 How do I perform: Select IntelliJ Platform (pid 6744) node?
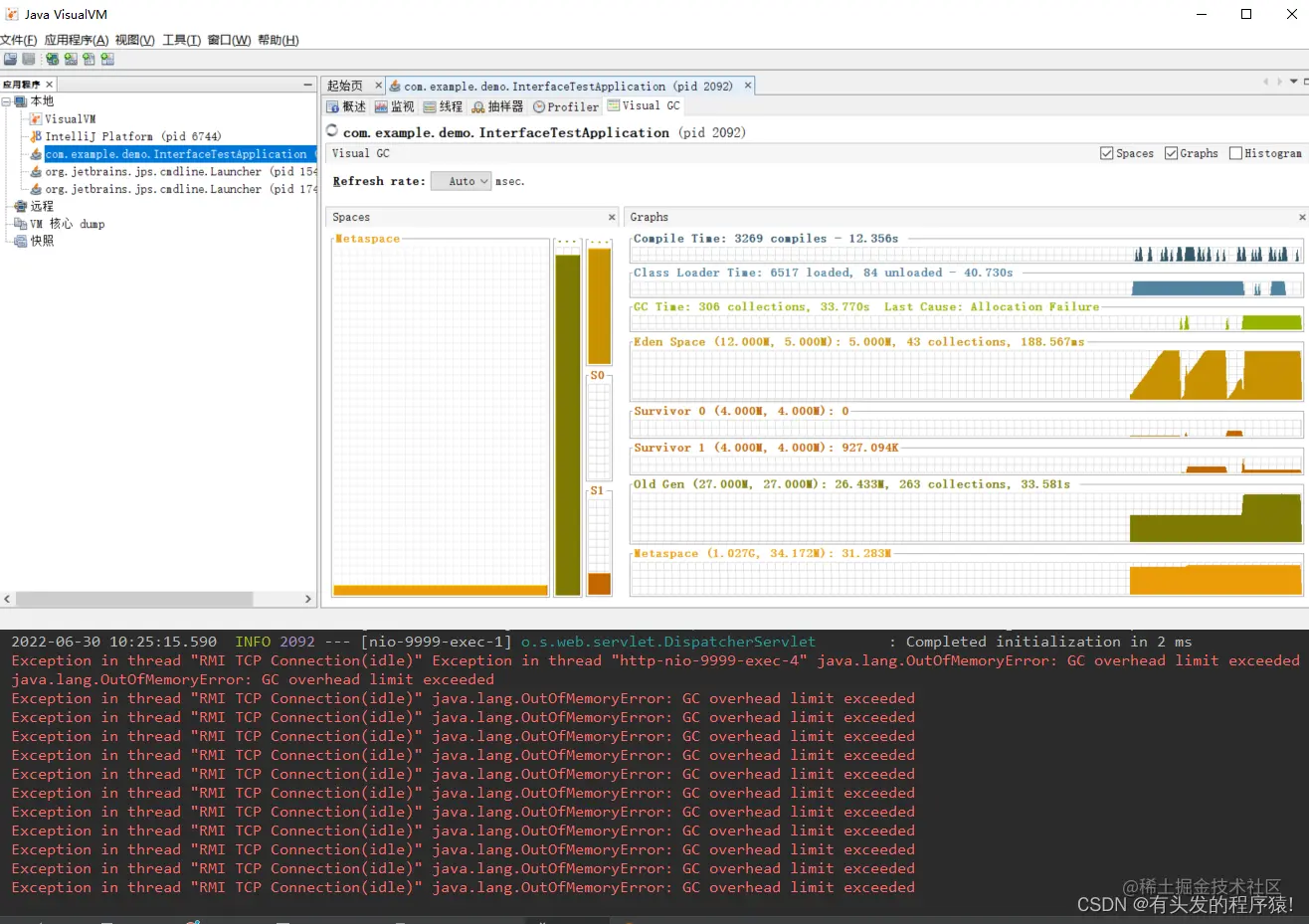pos(132,136)
